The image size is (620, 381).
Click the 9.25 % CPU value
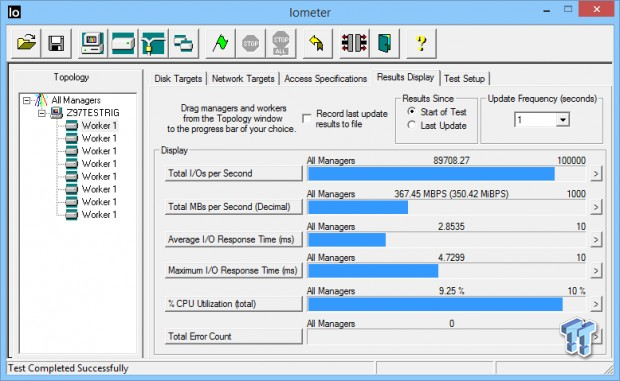tap(451, 291)
